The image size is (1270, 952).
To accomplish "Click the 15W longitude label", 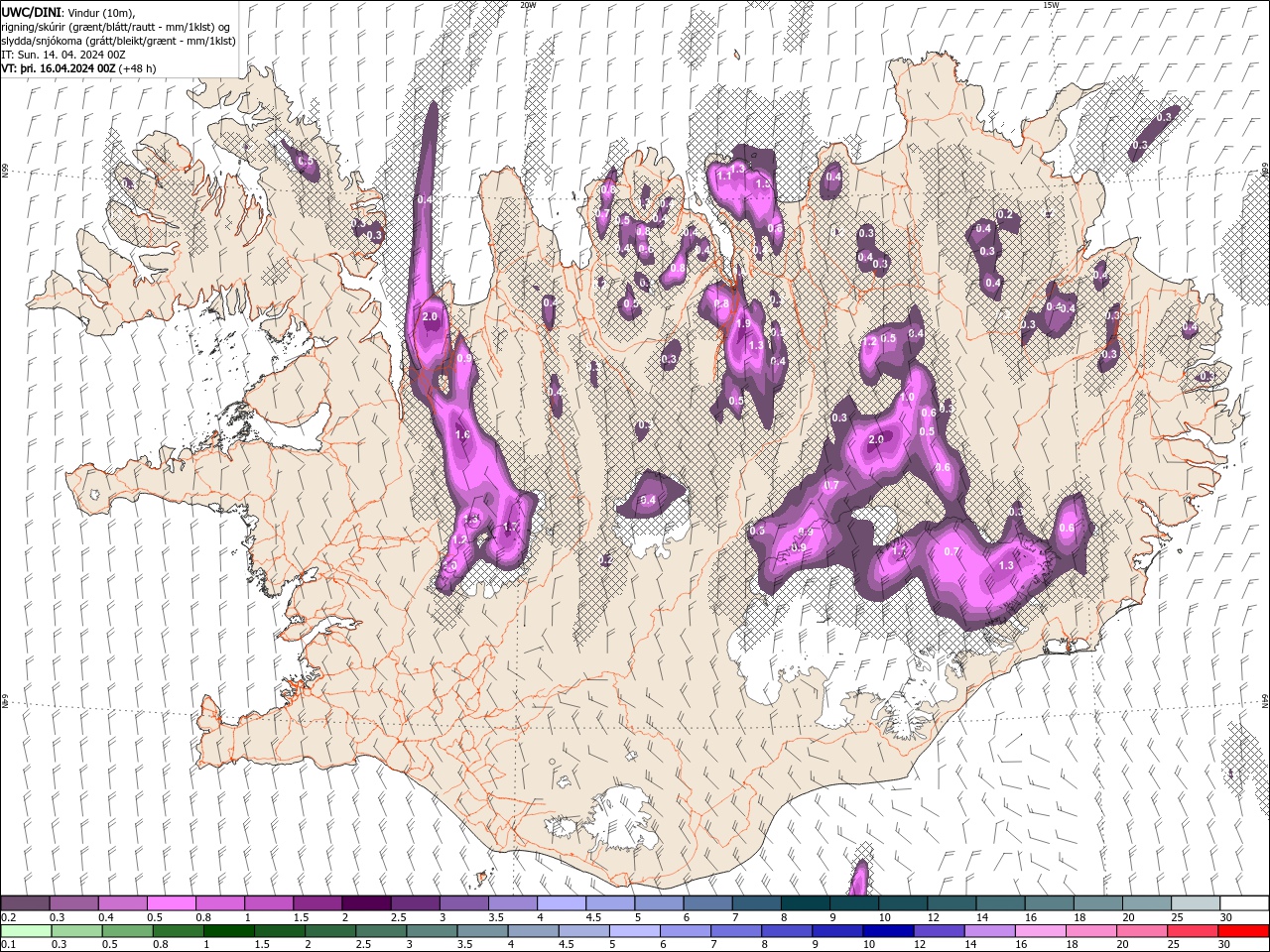I will click(x=1051, y=5).
